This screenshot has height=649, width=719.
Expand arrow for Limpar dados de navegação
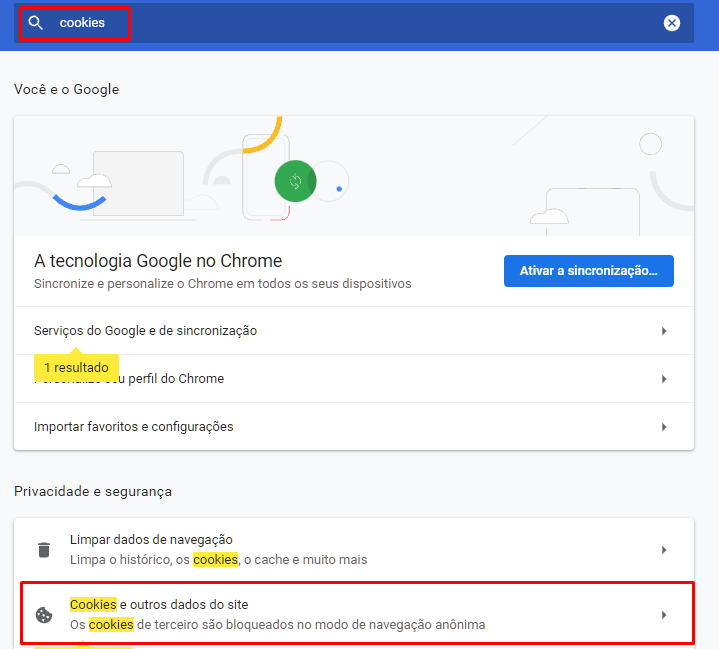[664, 550]
